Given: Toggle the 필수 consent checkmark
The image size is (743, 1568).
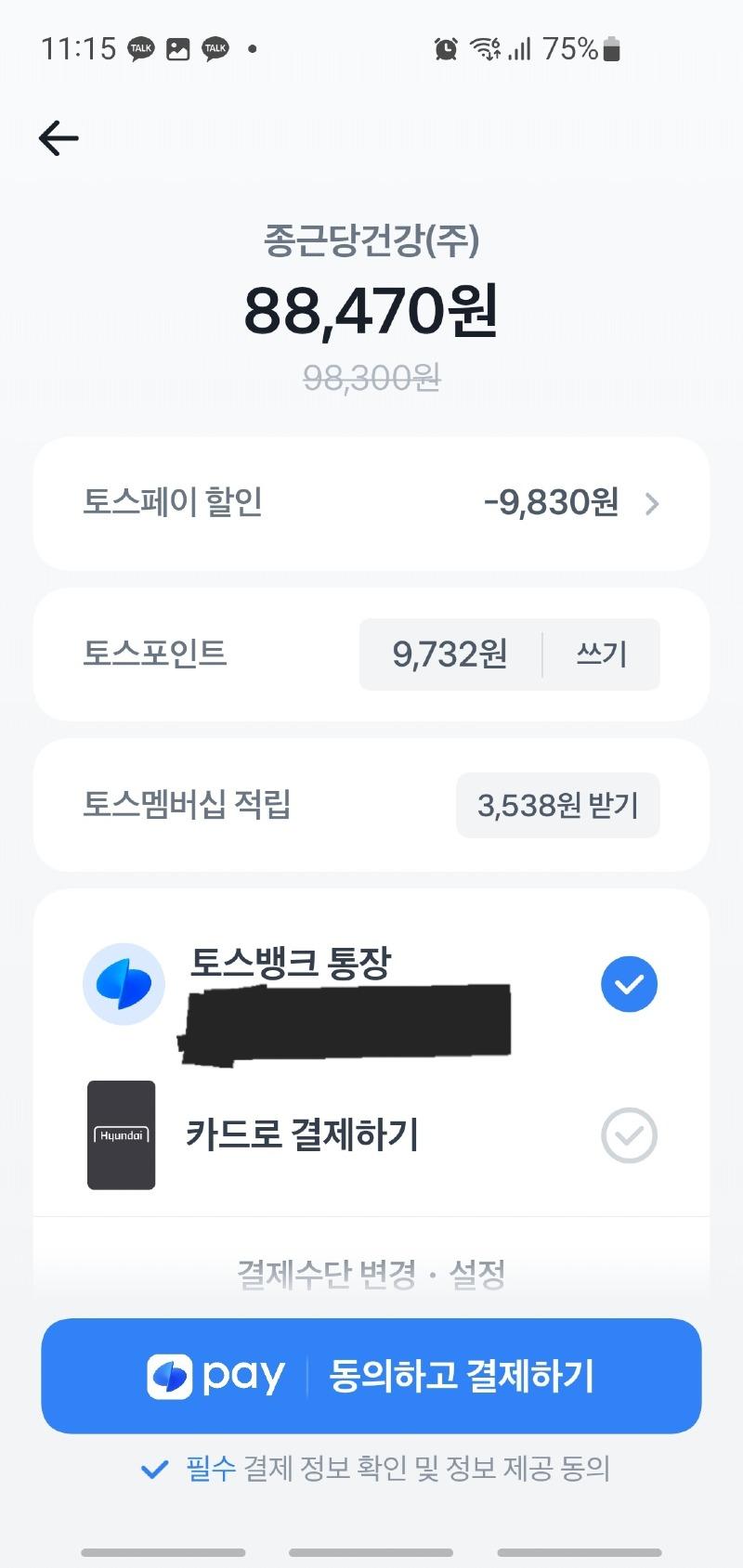Looking at the screenshot, I should (154, 1469).
